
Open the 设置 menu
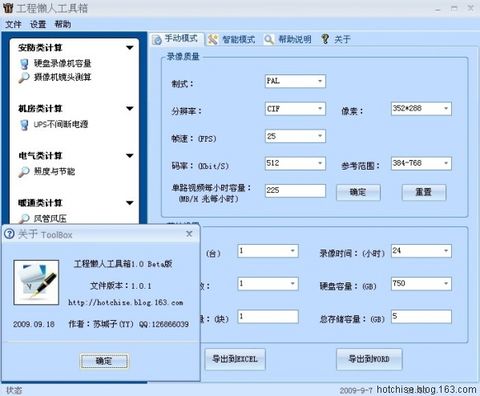[38, 24]
